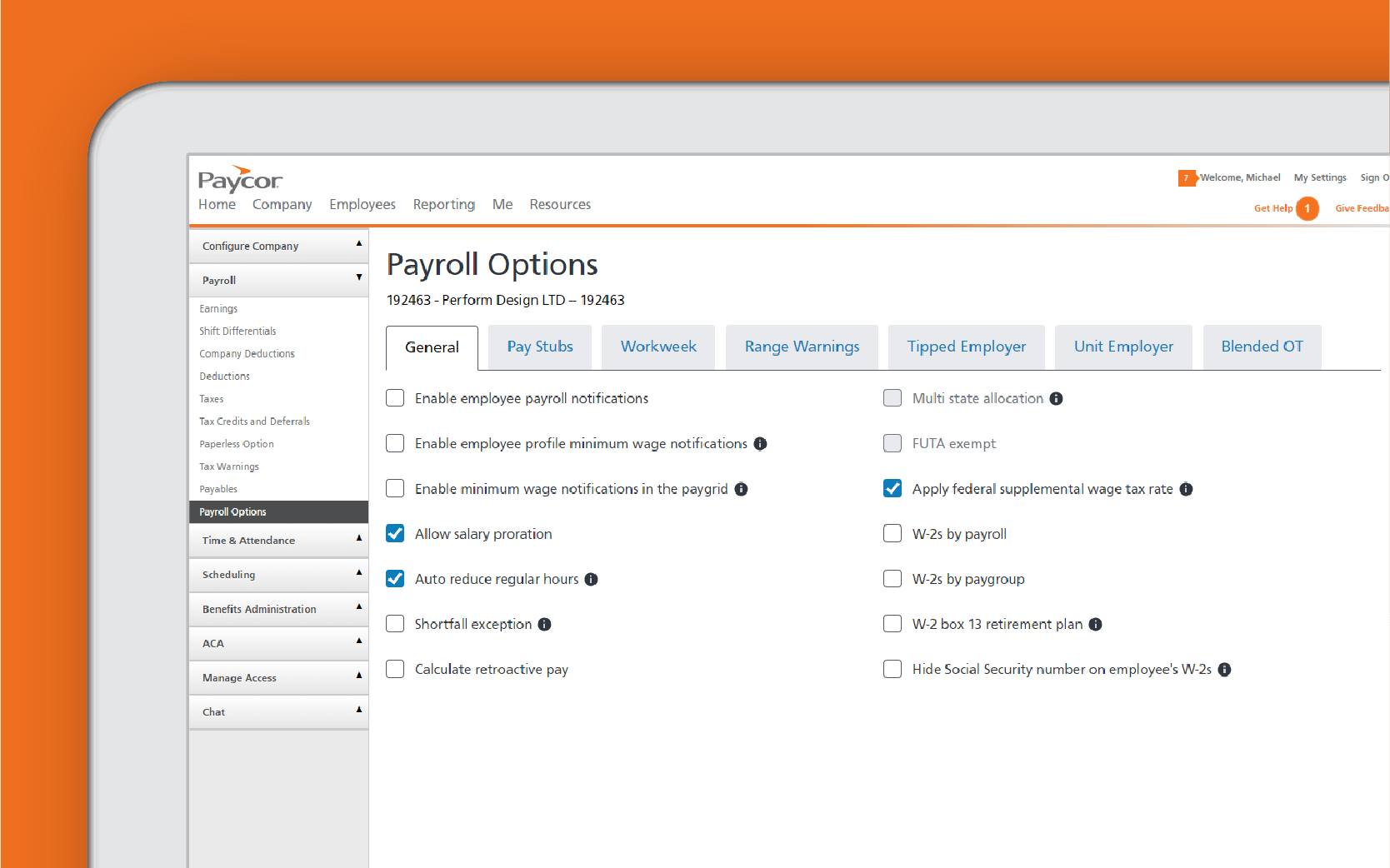Show info icon for Shortfall exception
This screenshot has height=868, width=1390.
[544, 624]
